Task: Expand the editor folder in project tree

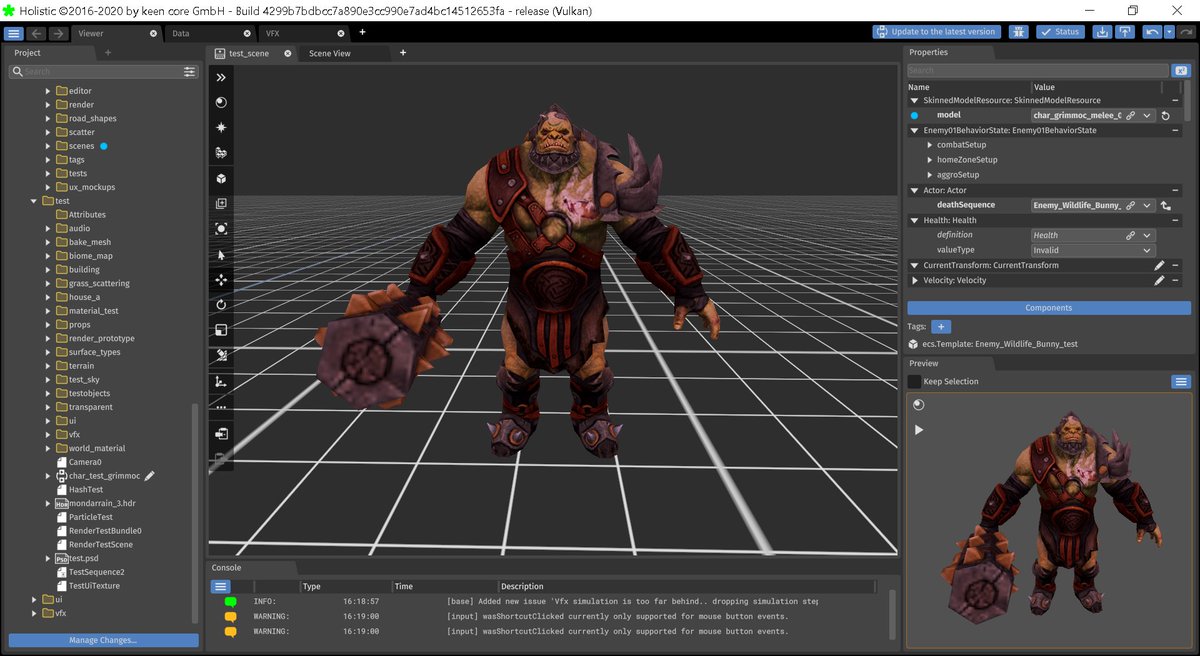Action: [47, 91]
